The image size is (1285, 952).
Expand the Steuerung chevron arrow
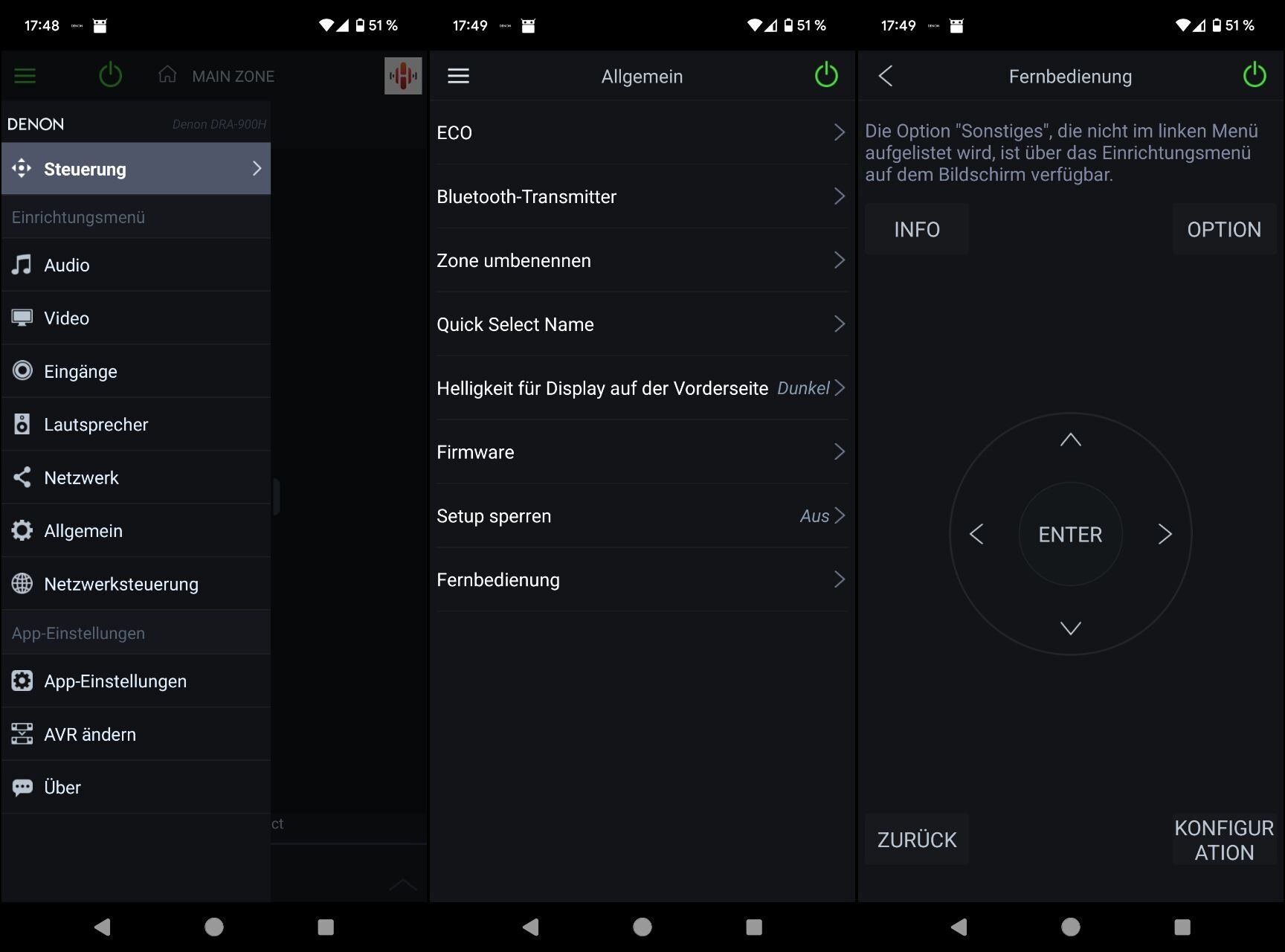click(257, 169)
